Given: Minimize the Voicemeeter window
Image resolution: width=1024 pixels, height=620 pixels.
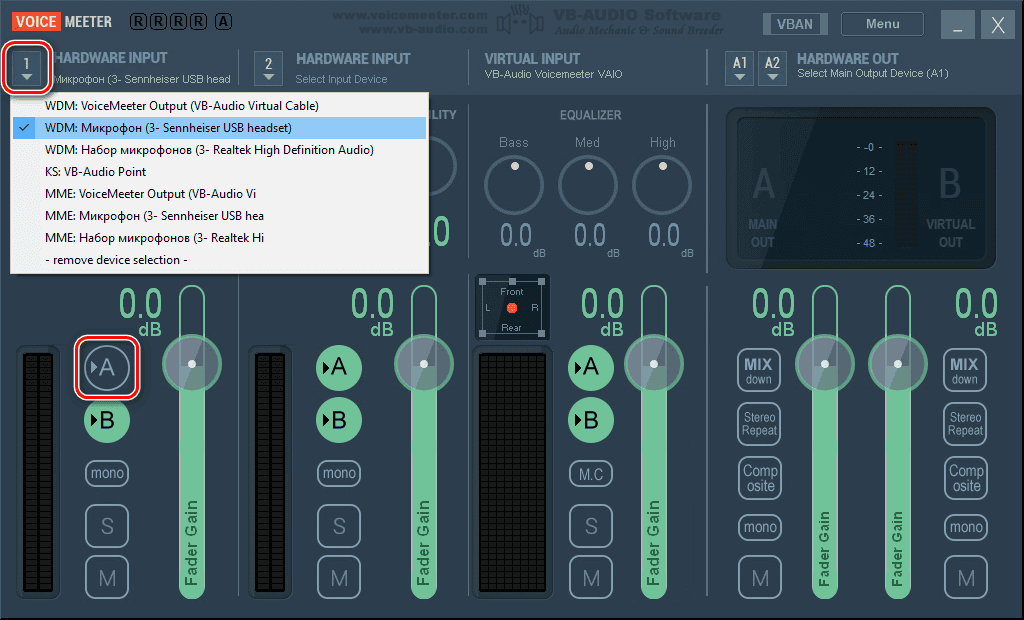Looking at the screenshot, I should point(957,25).
